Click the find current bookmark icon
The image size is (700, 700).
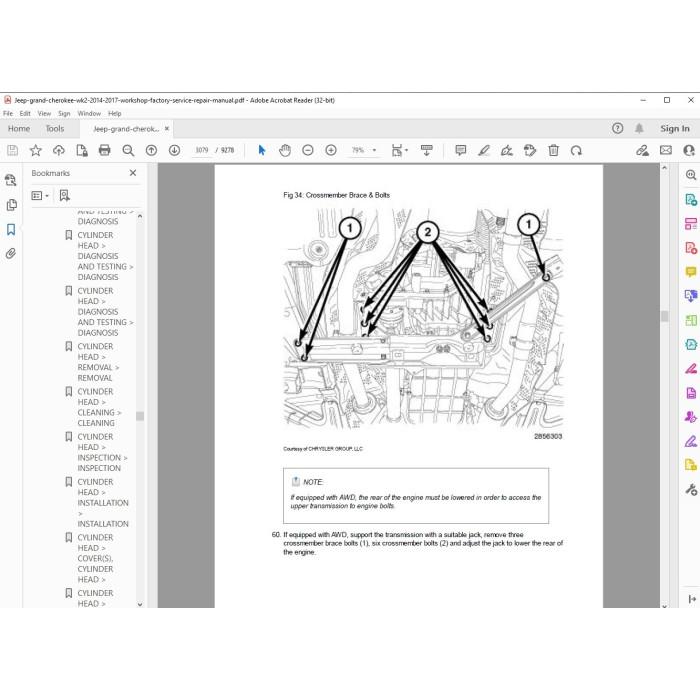tap(64, 196)
